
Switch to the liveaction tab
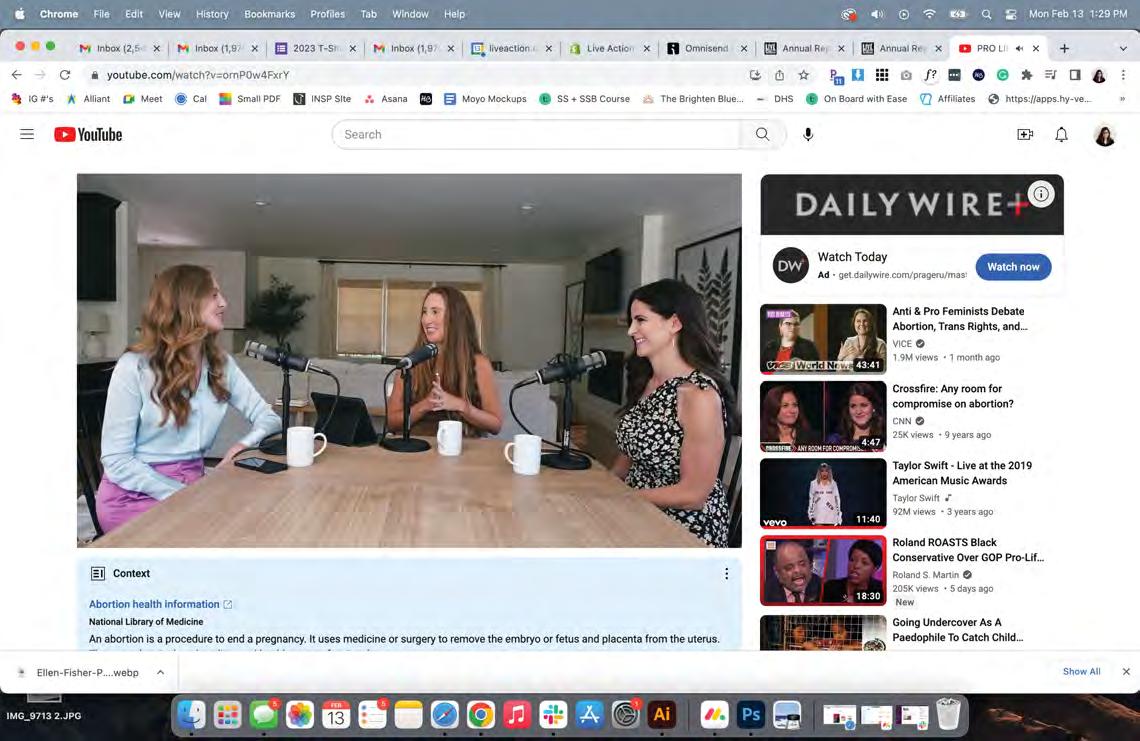tap(510, 48)
